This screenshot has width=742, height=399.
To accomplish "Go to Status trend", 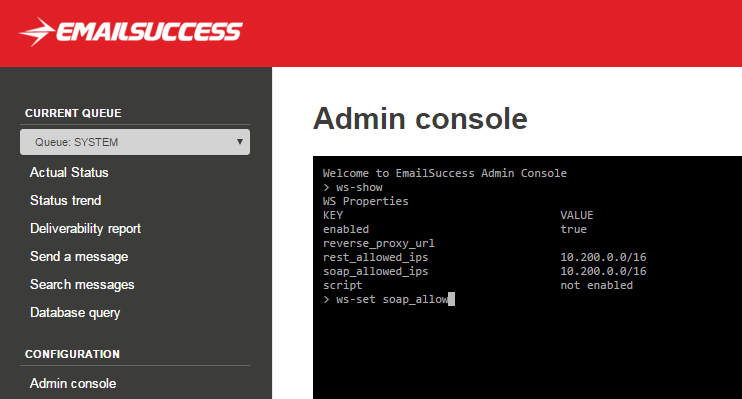I will pos(66,200).
